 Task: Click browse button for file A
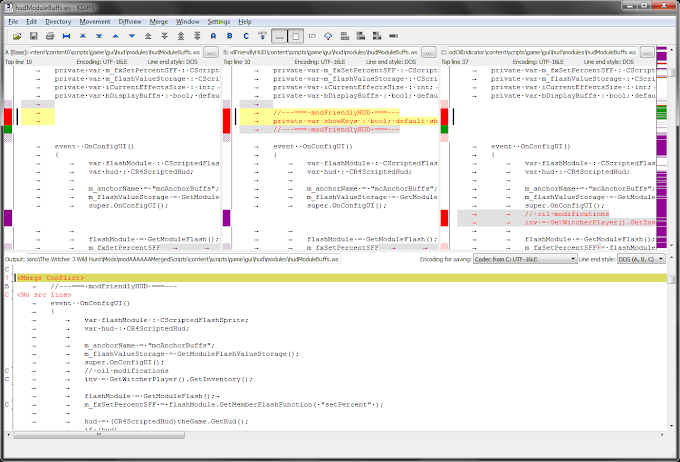click(211, 52)
